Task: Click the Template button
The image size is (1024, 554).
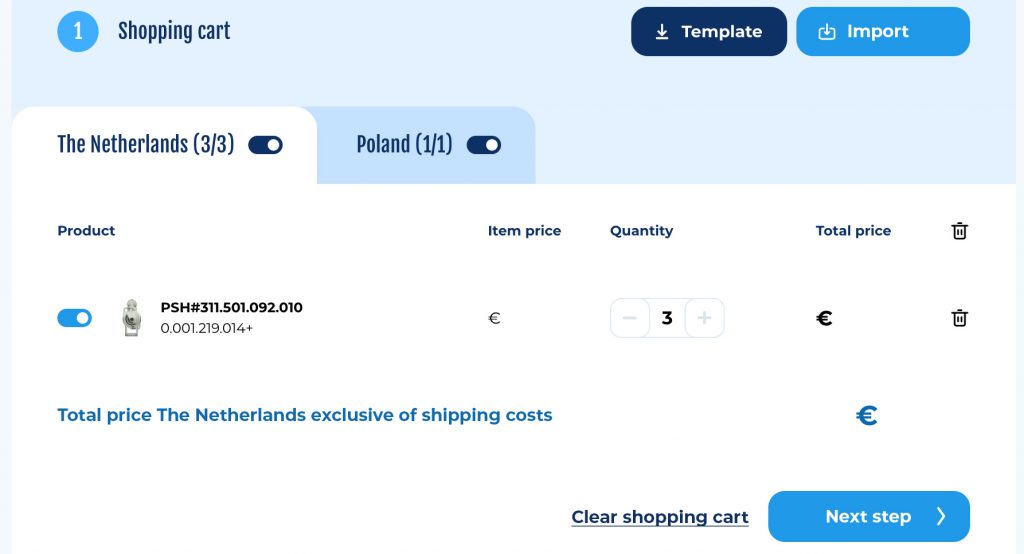Action: [709, 31]
